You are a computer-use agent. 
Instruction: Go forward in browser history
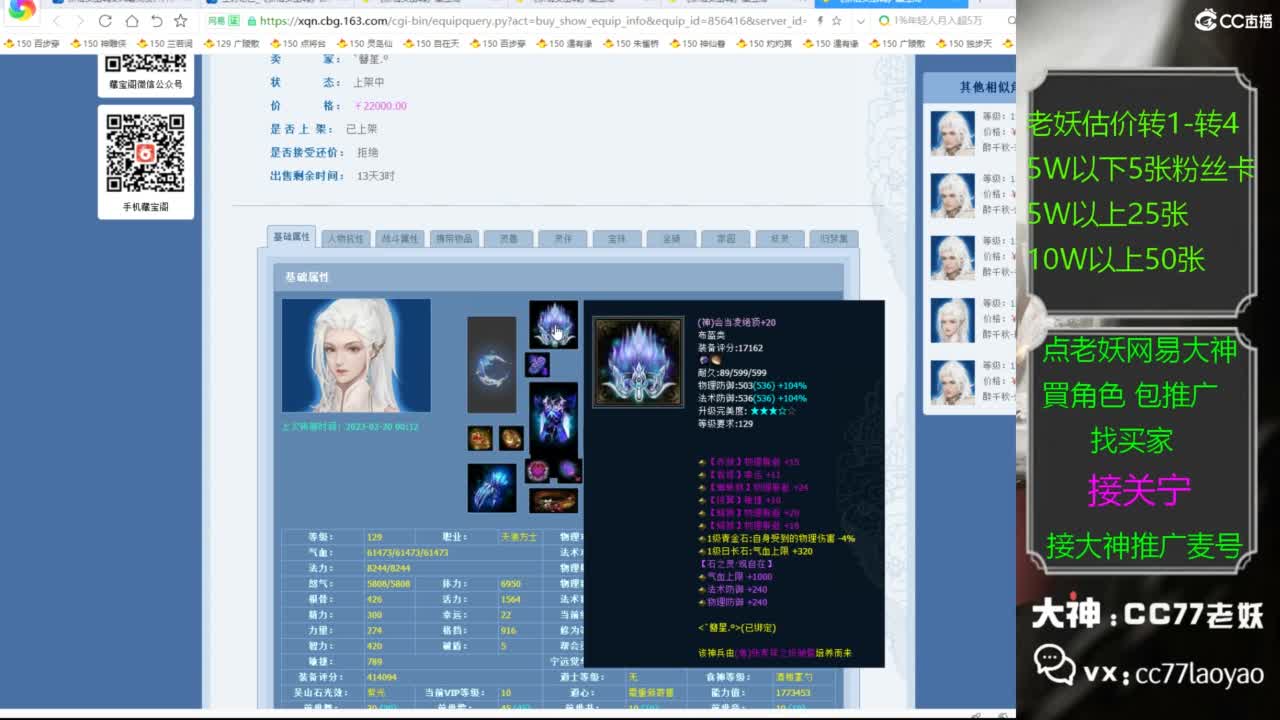[82, 20]
